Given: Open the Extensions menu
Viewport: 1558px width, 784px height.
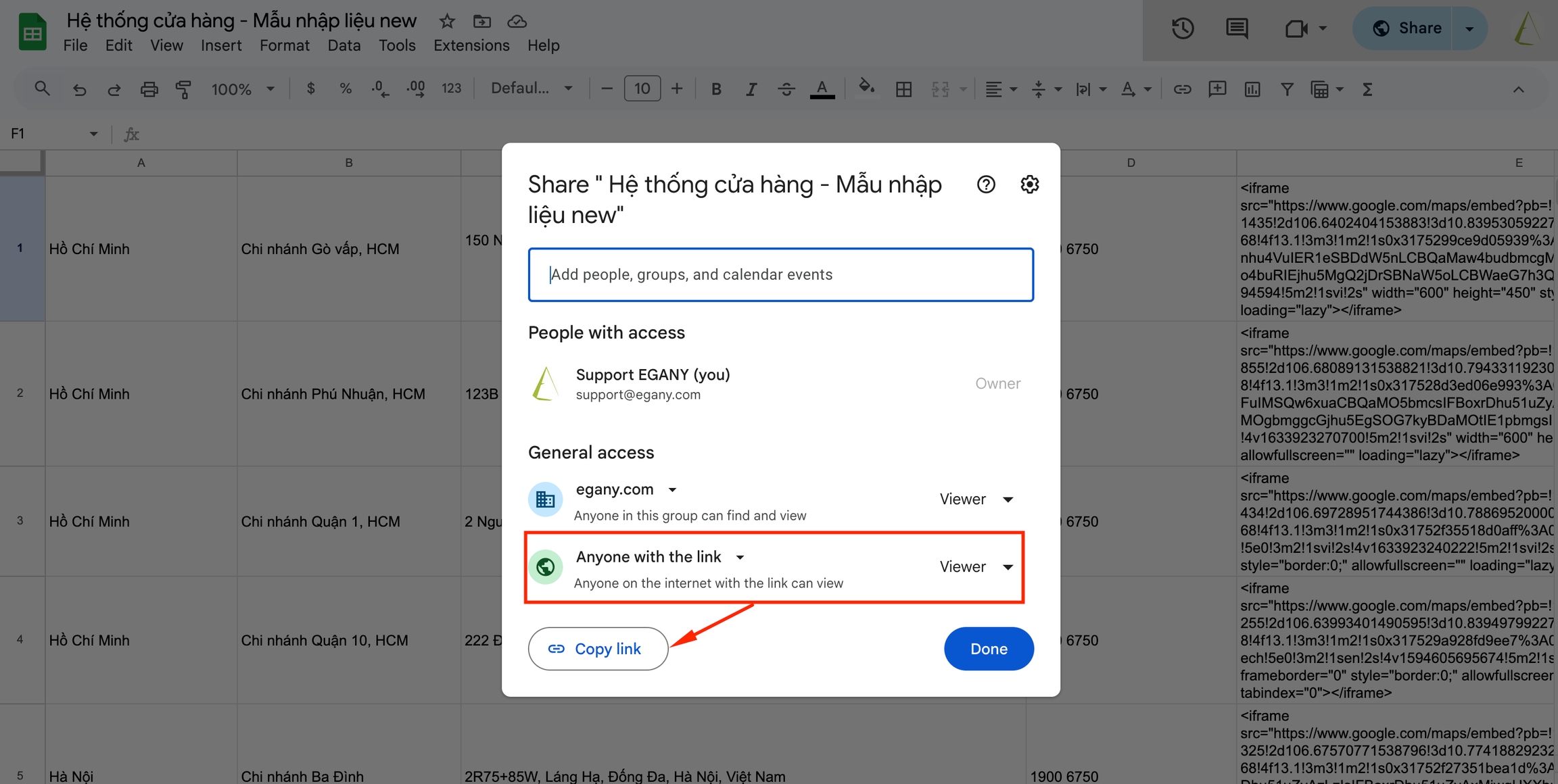Looking at the screenshot, I should pyautogui.click(x=471, y=45).
